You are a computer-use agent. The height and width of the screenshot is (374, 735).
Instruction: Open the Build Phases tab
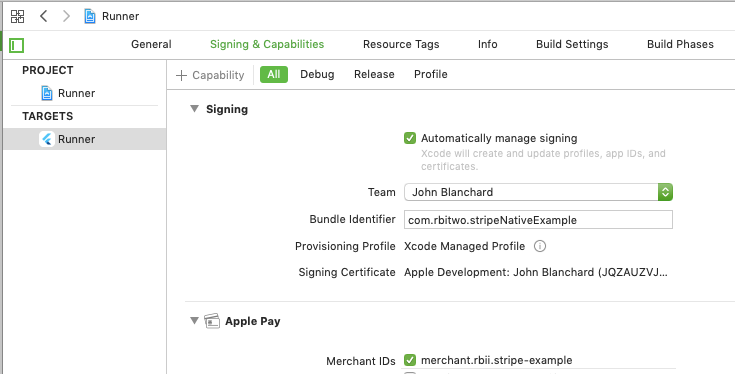point(680,45)
